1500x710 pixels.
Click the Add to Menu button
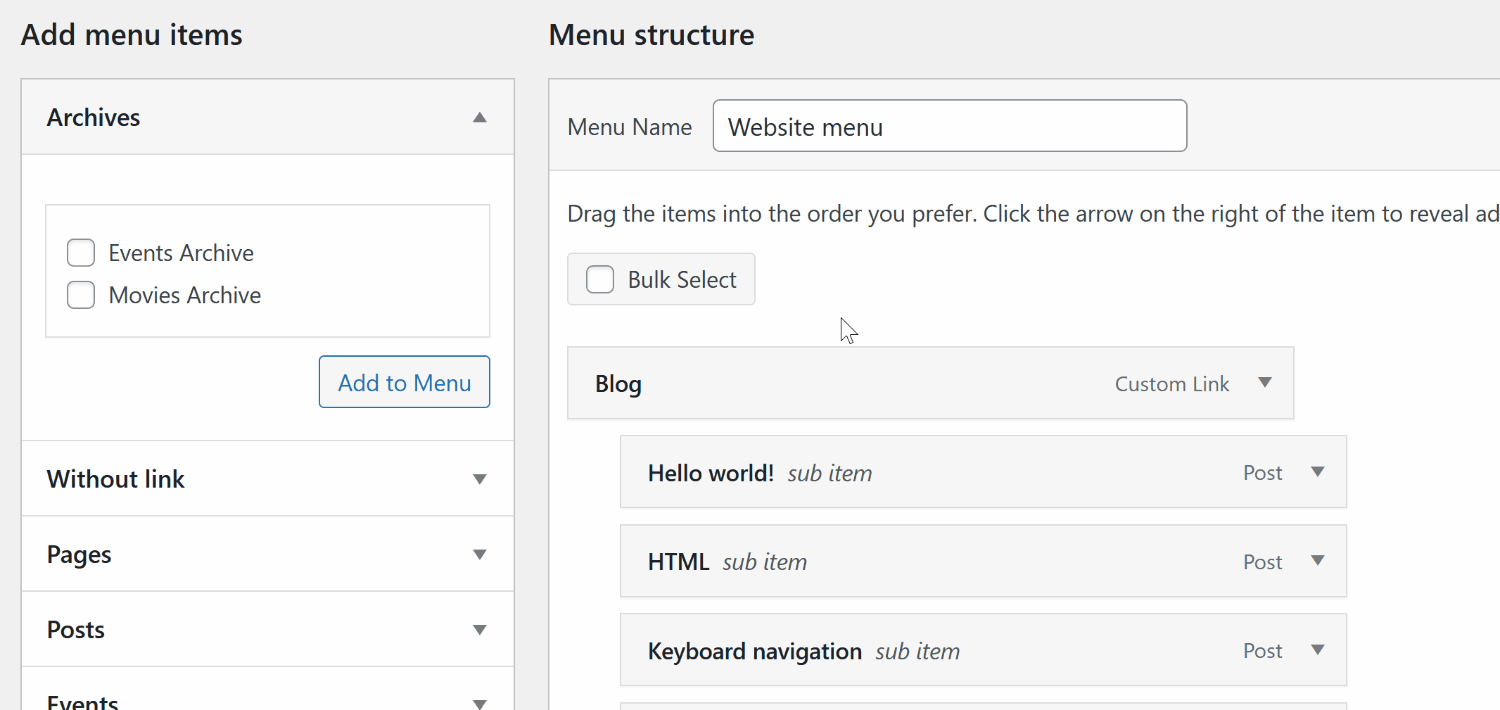point(404,382)
